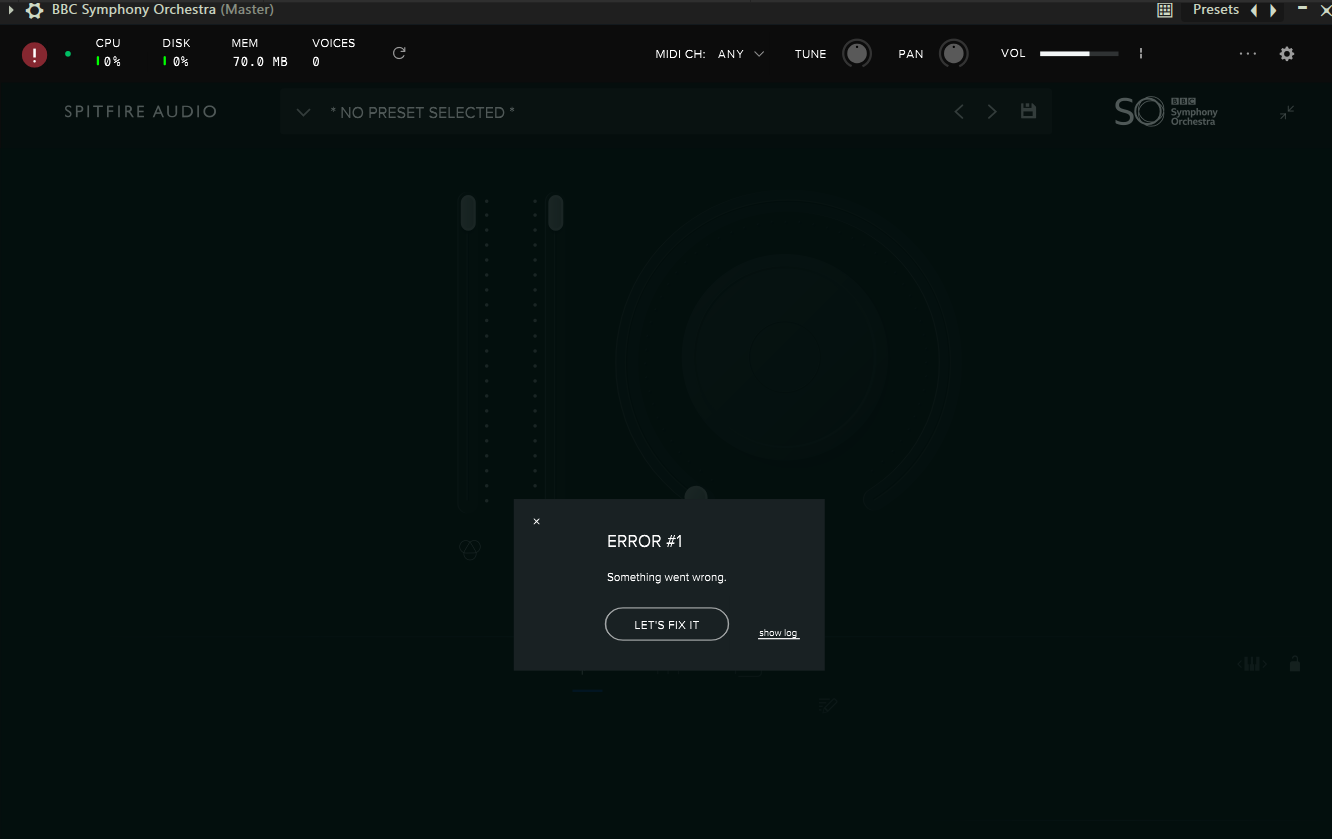Image resolution: width=1332 pixels, height=839 pixels.
Task: Click the red error warning icon
Action: coord(34,55)
